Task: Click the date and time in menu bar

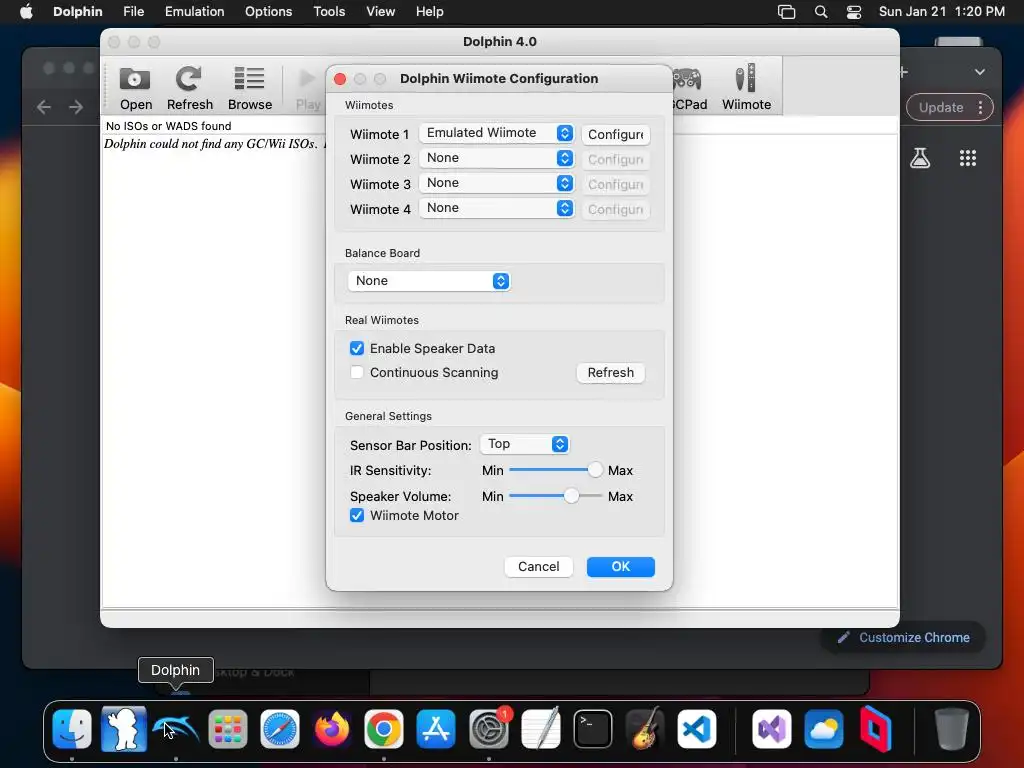Action: (x=942, y=12)
